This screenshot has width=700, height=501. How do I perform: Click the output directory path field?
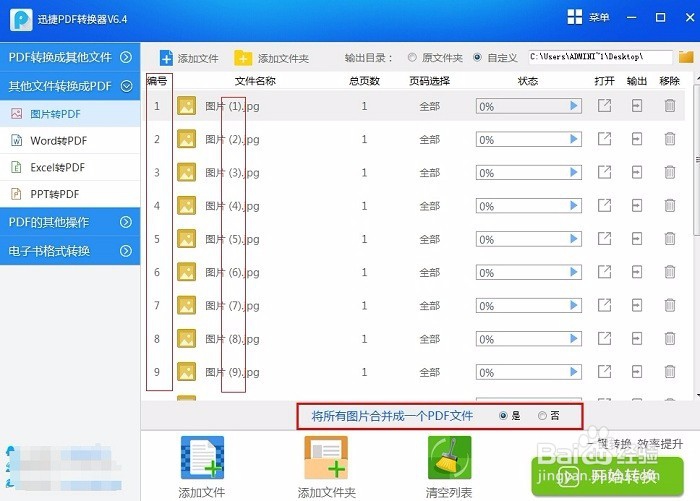600,57
